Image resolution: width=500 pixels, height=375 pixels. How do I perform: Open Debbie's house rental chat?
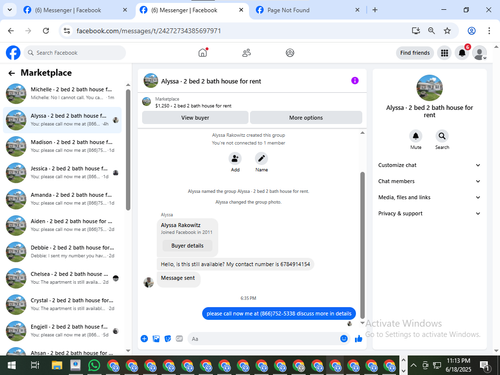[62, 252]
